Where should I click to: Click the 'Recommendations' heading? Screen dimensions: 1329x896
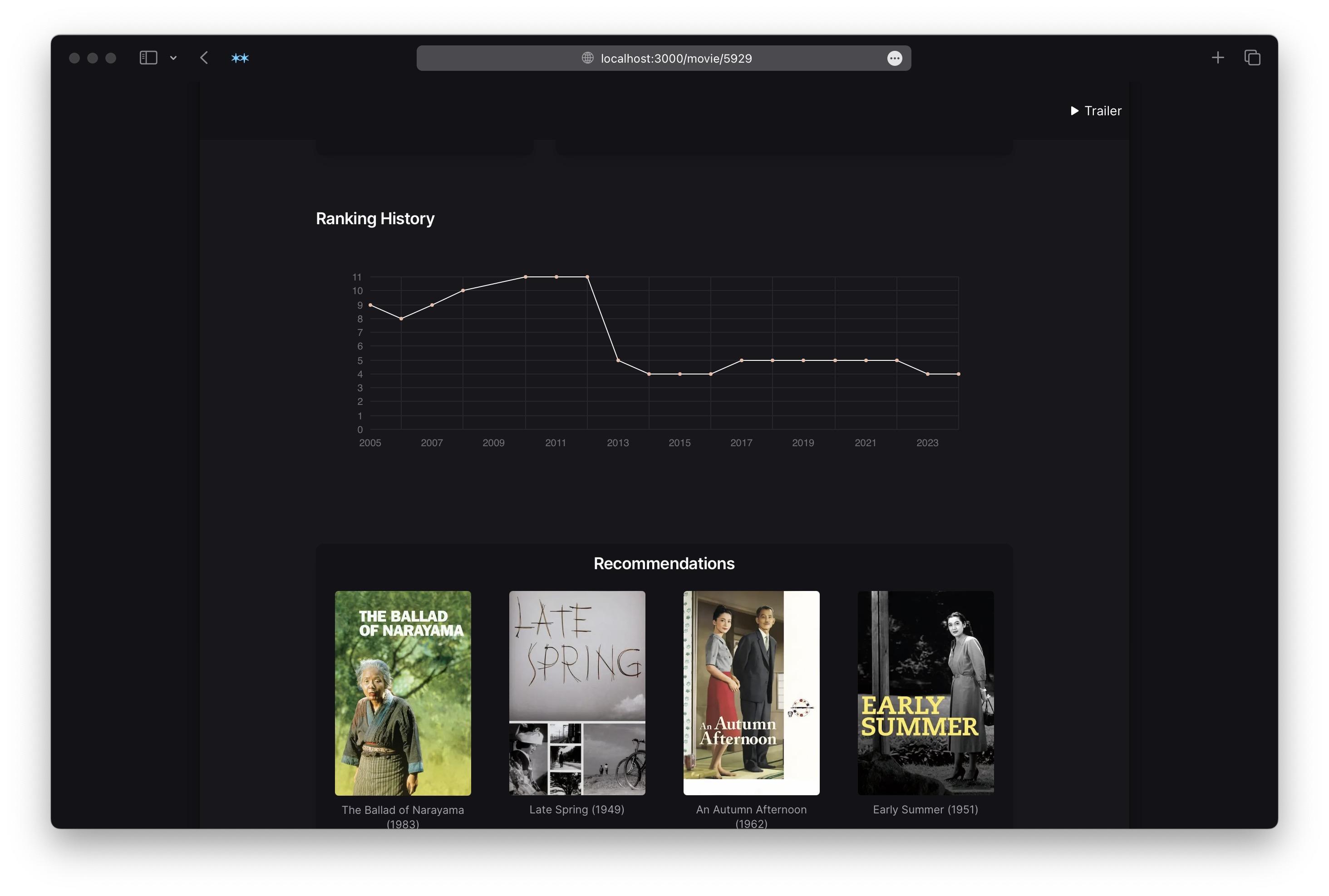point(664,563)
